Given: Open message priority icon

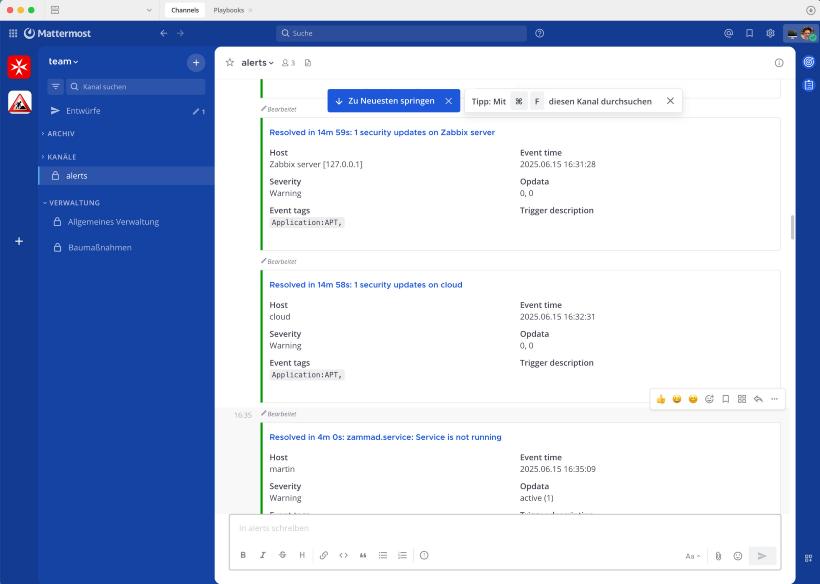Looking at the screenshot, I should (424, 555).
